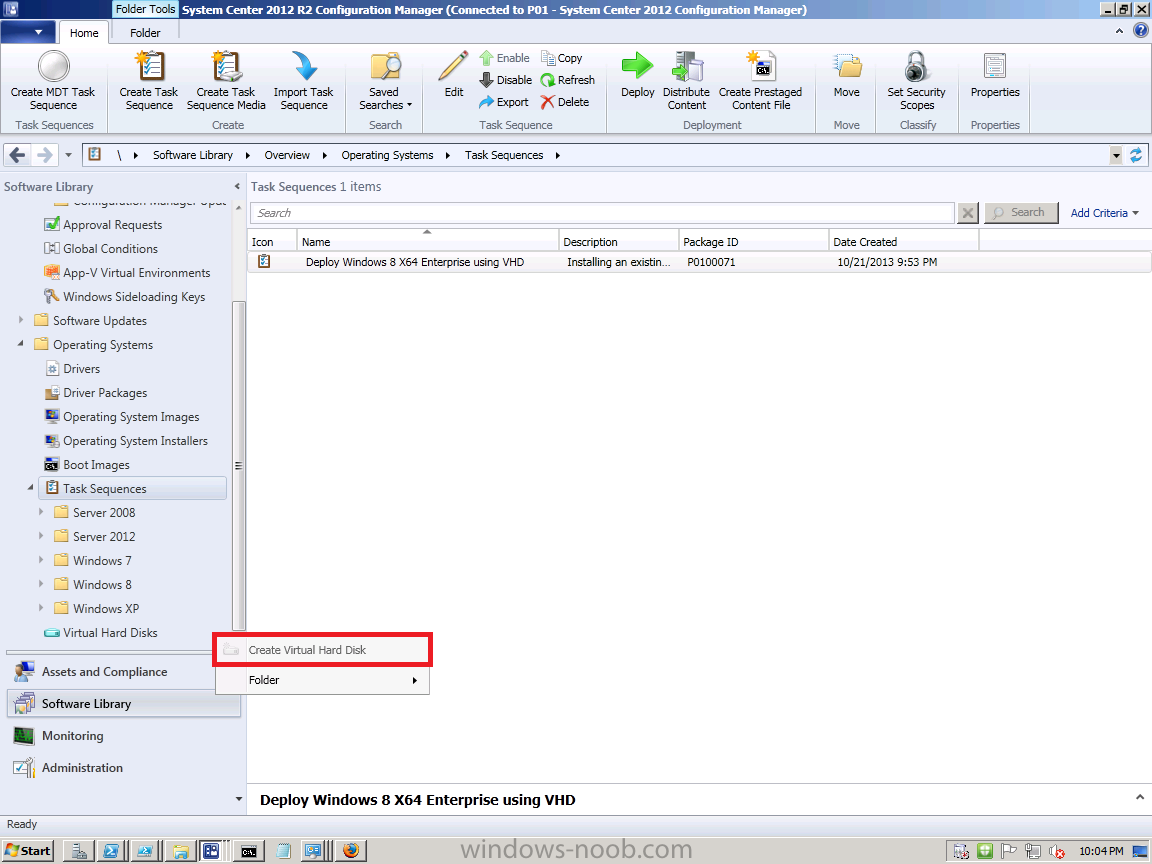Viewport: 1152px width, 864px height.
Task: Select Virtual Hard Disks node
Action: [110, 633]
